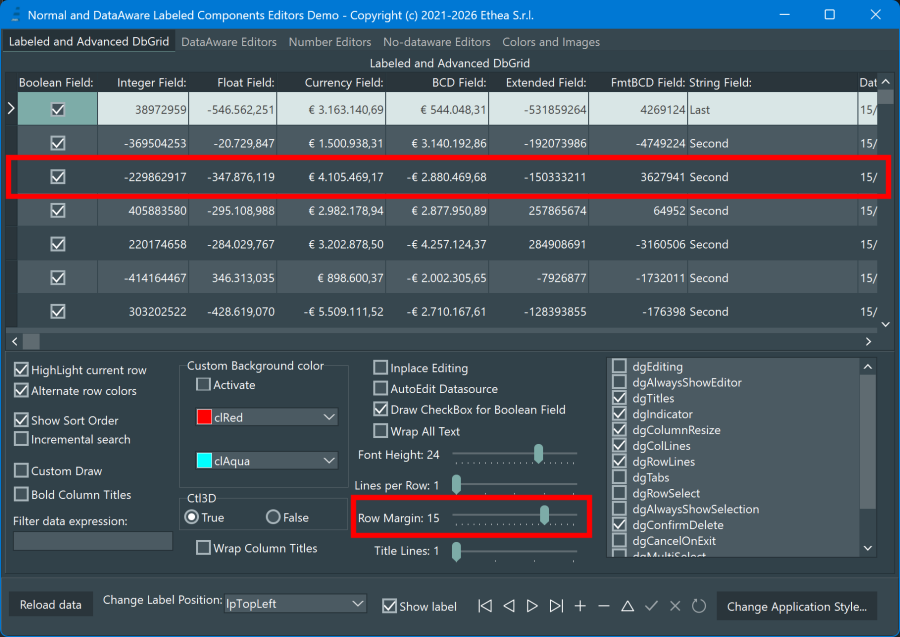Uncheck dgColLines option
This screenshot has height=637, width=900.
tap(619, 445)
